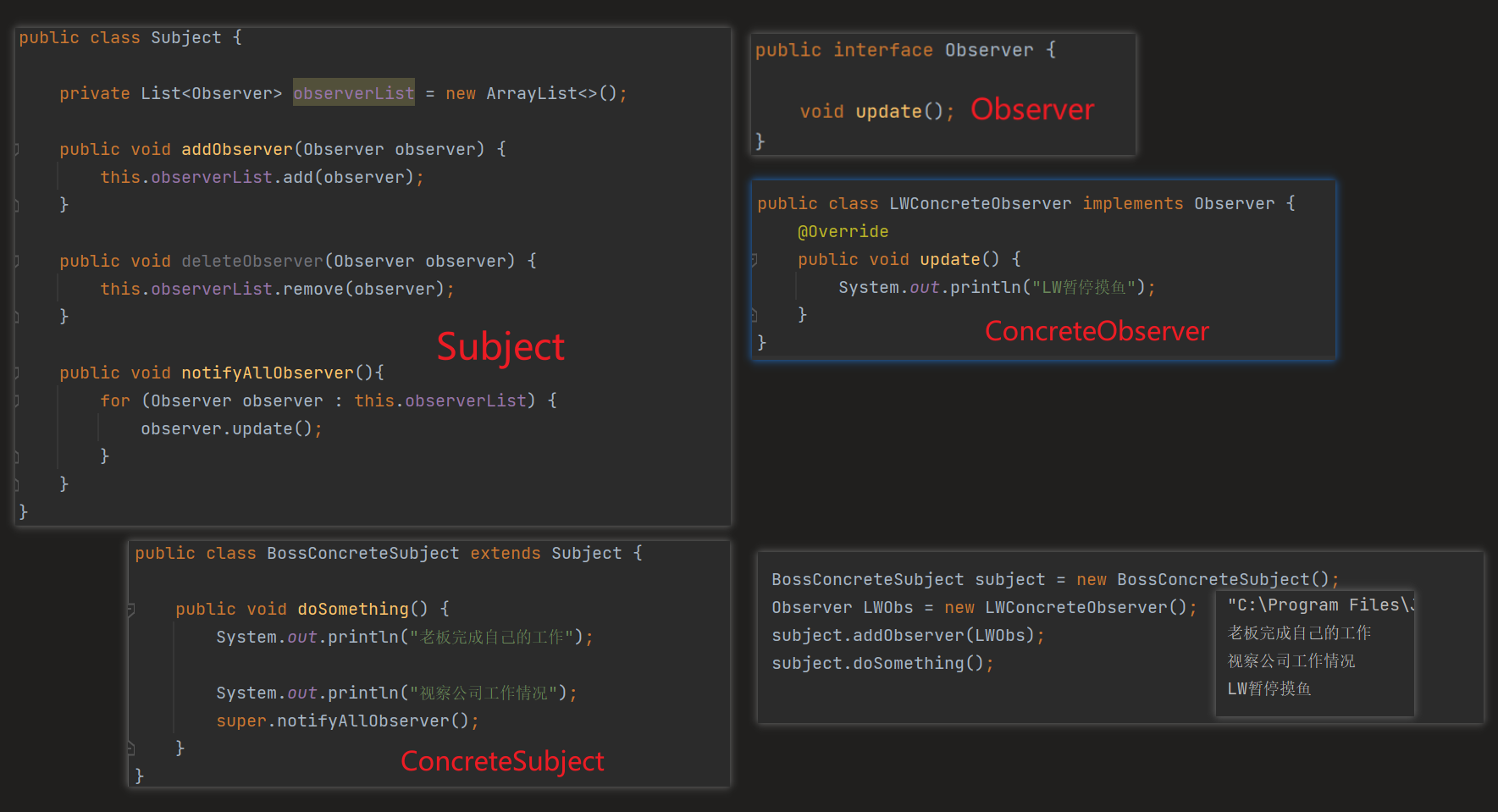Click the 'this.observerList.remove(observer);' line
Viewport: 1498px width, 812px height.
pyautogui.click(x=277, y=289)
